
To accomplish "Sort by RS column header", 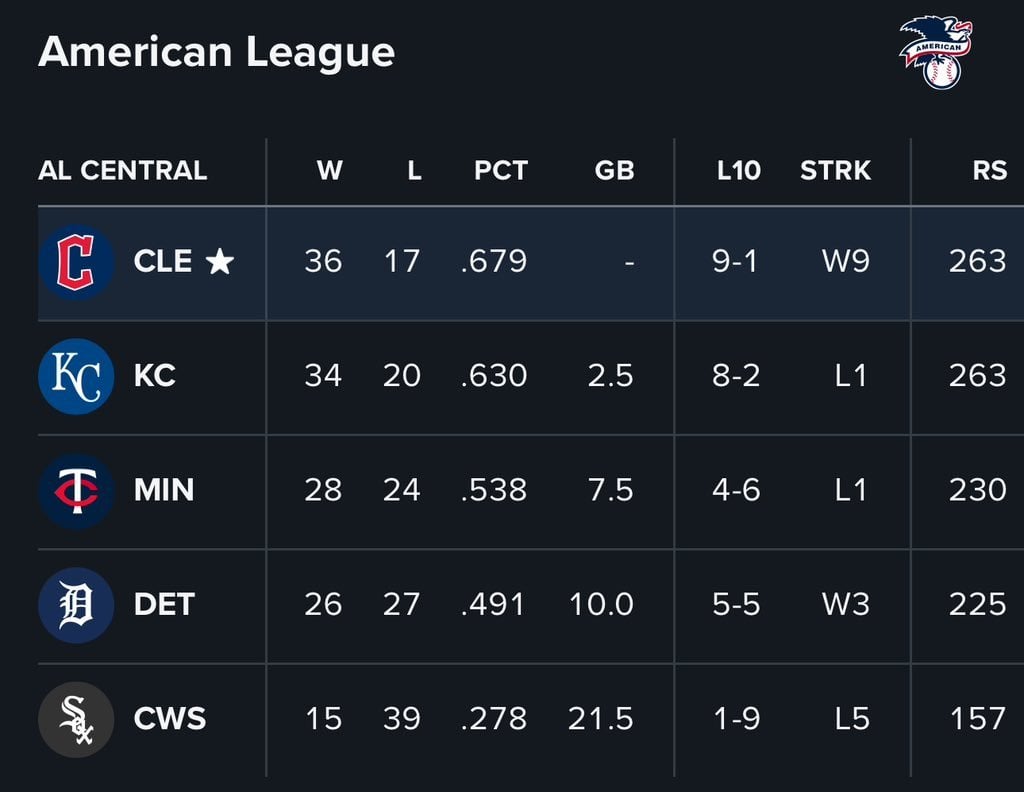I will click(x=989, y=170).
